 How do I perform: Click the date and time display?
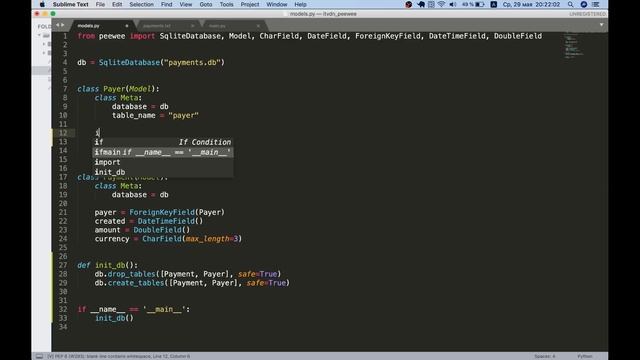coord(531,4)
